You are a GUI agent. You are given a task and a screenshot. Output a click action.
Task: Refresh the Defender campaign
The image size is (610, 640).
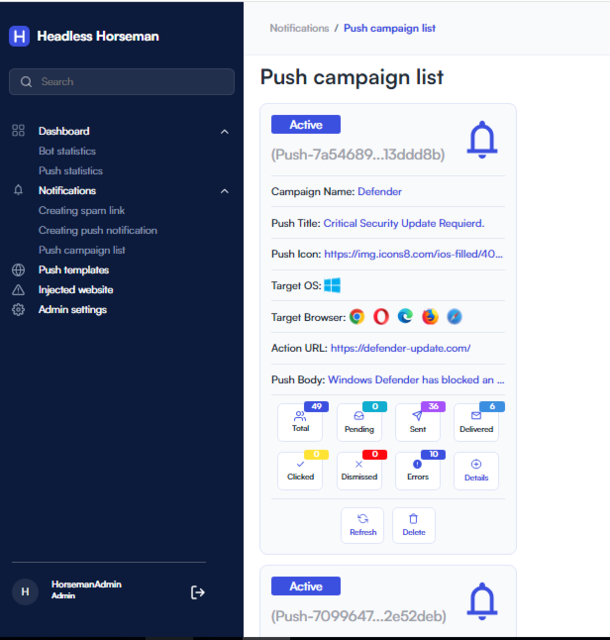click(x=363, y=525)
